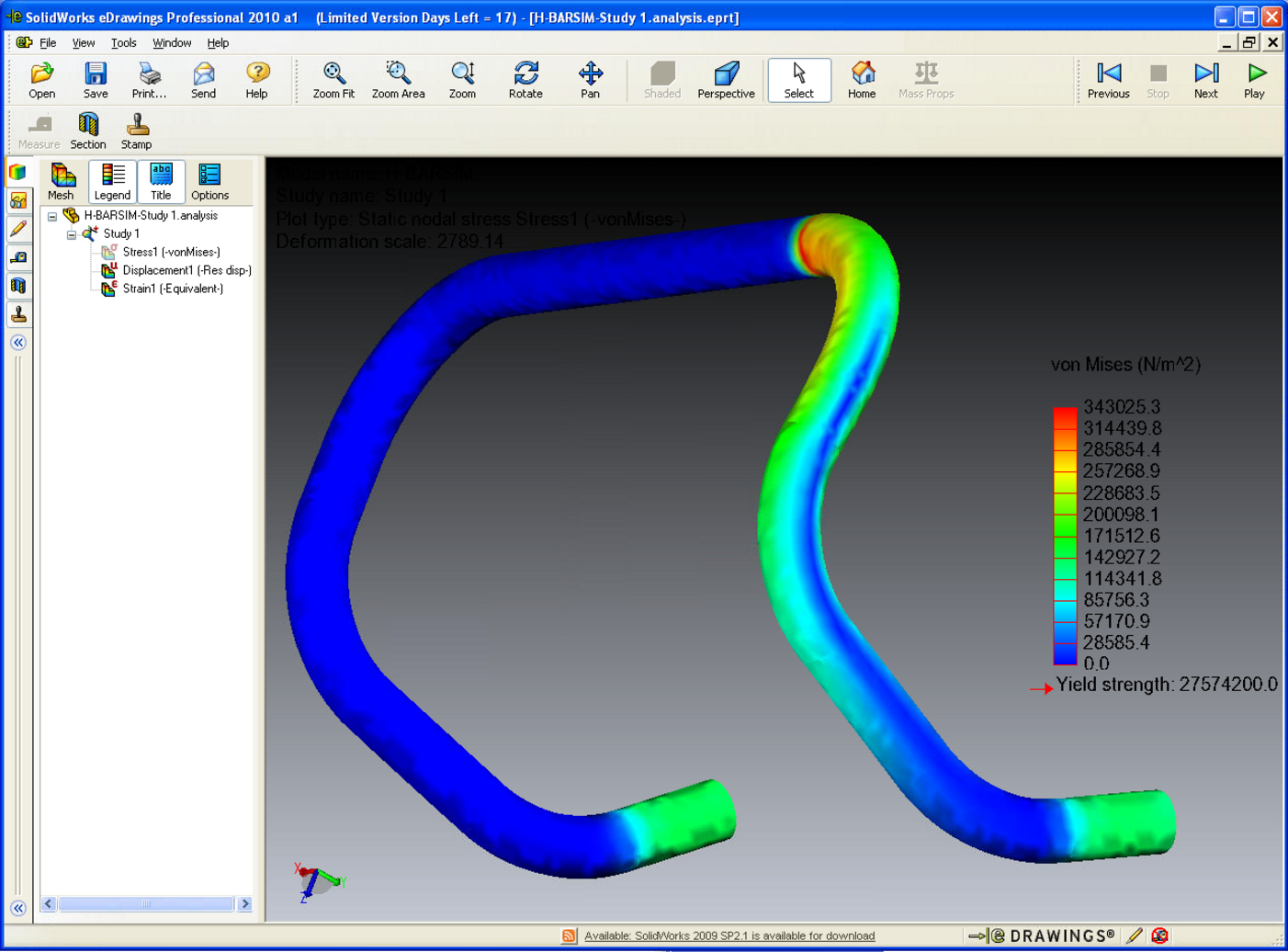Screen dimensions: 1288x952
Task: Select the Rotate view tool
Action: click(x=525, y=80)
